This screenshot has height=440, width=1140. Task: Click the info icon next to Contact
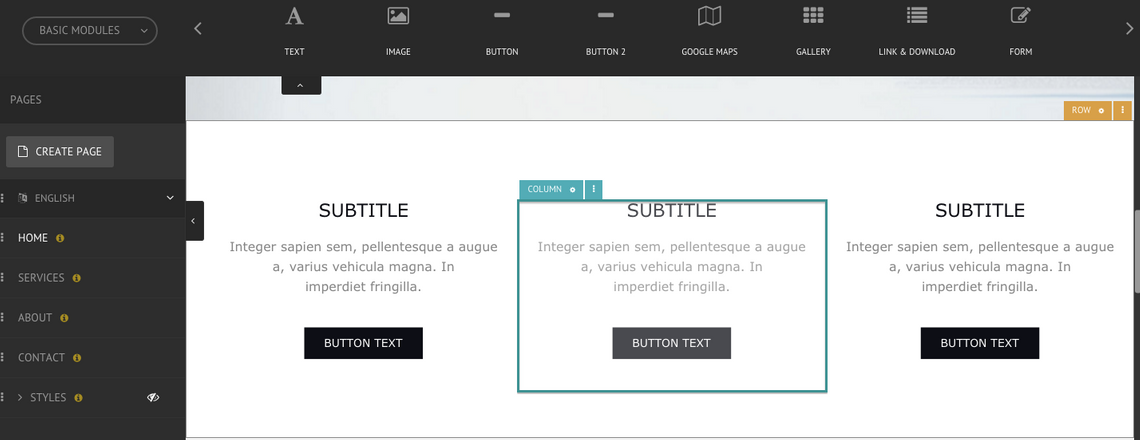(x=77, y=358)
